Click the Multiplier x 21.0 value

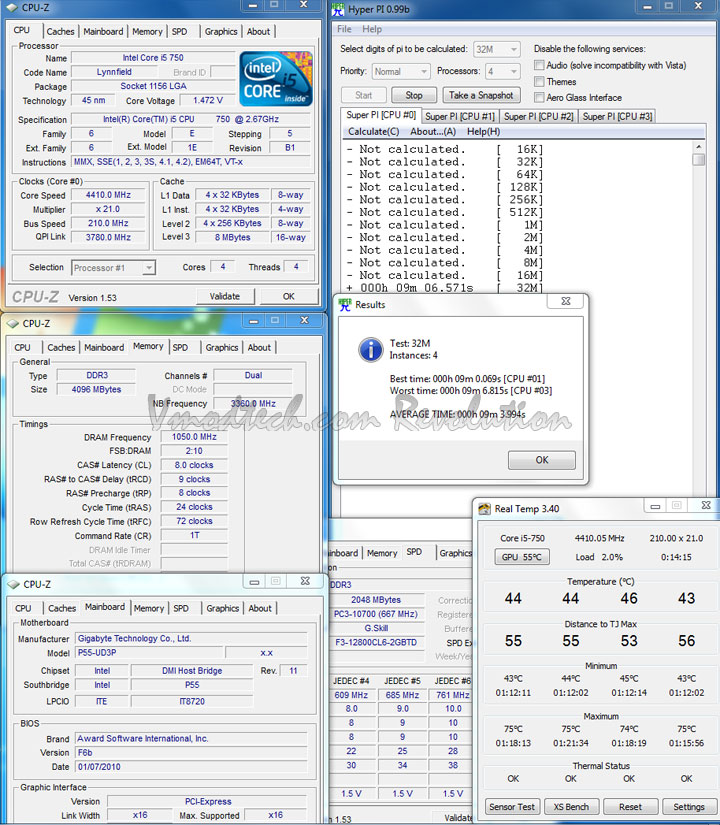tap(108, 209)
